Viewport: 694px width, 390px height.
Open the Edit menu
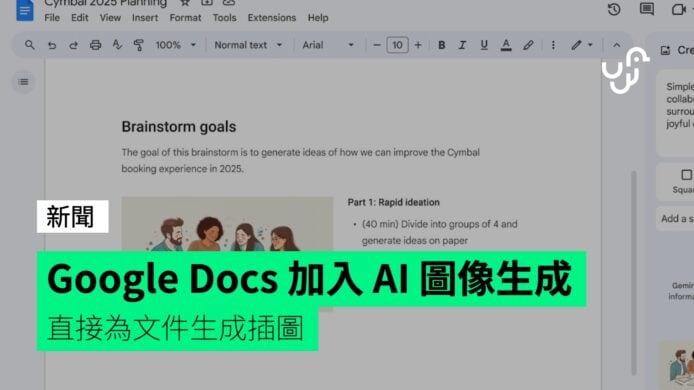tap(80, 18)
